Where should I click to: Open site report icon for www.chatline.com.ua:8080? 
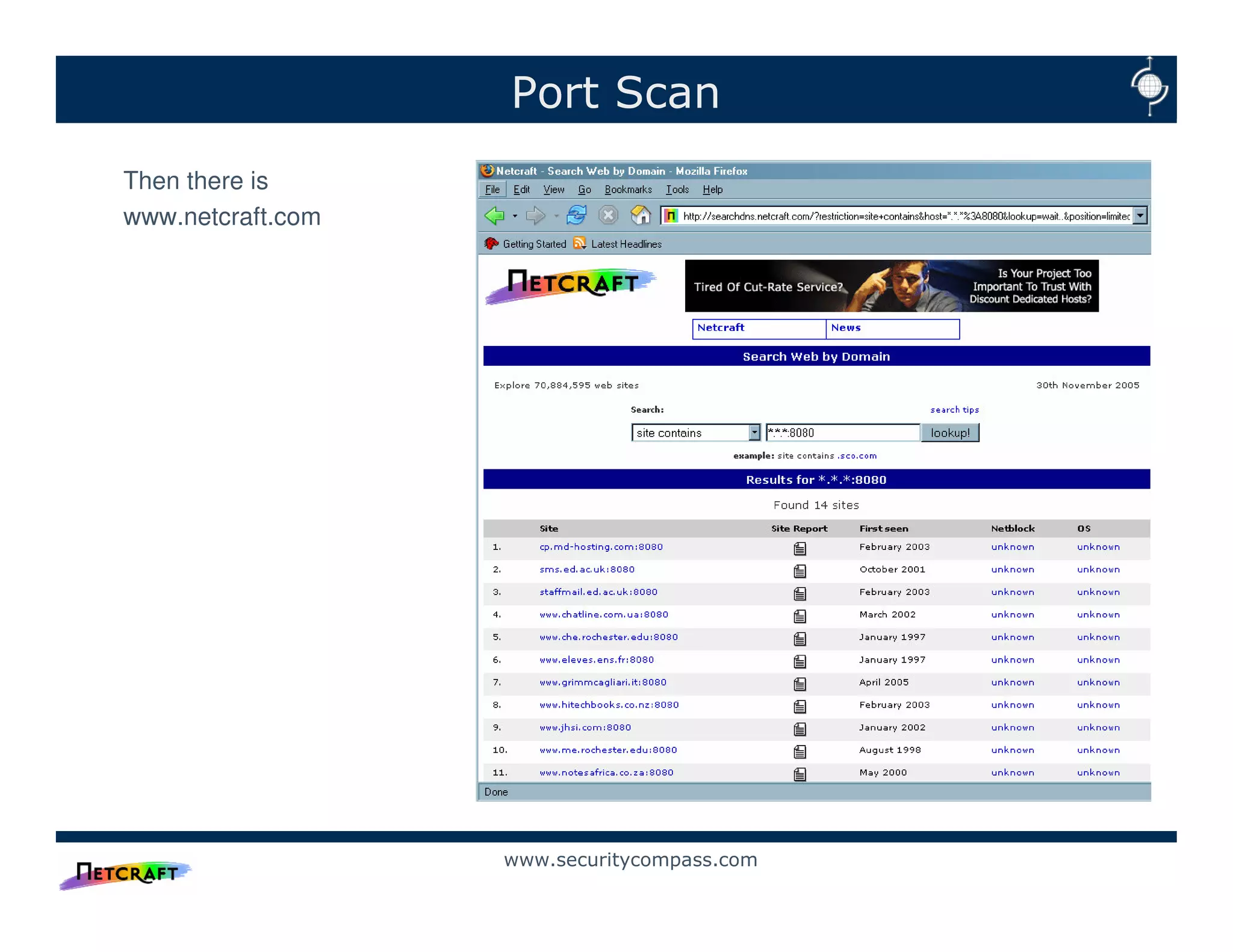pos(800,616)
